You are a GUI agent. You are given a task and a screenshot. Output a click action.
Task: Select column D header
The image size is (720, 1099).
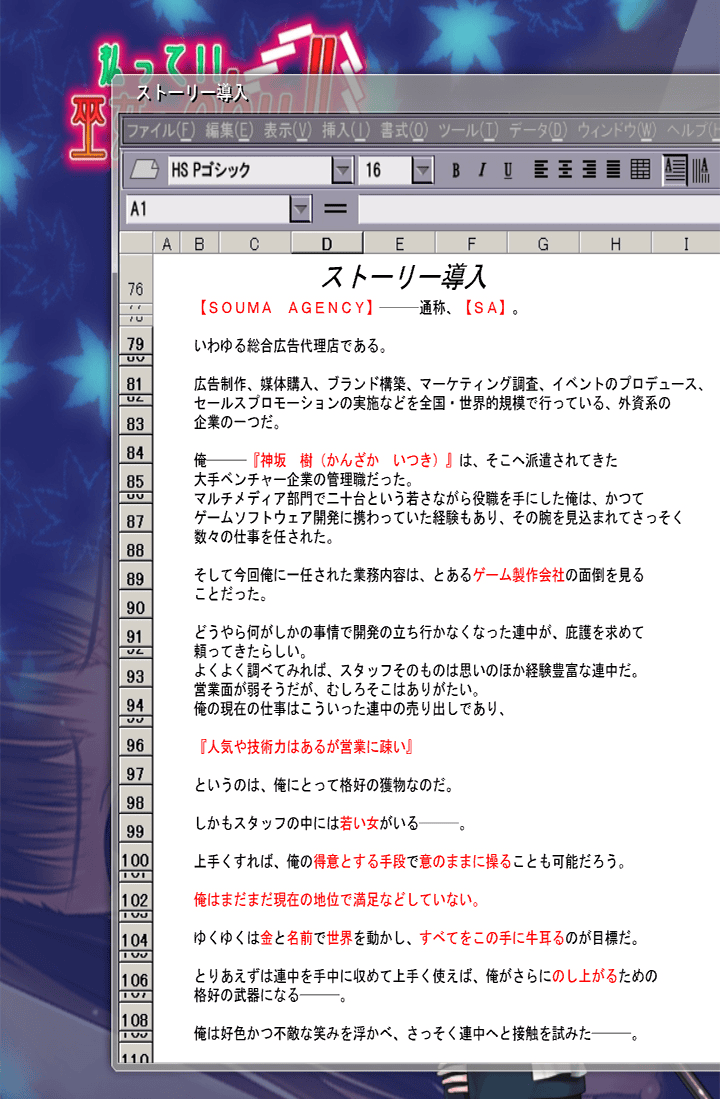(x=326, y=243)
